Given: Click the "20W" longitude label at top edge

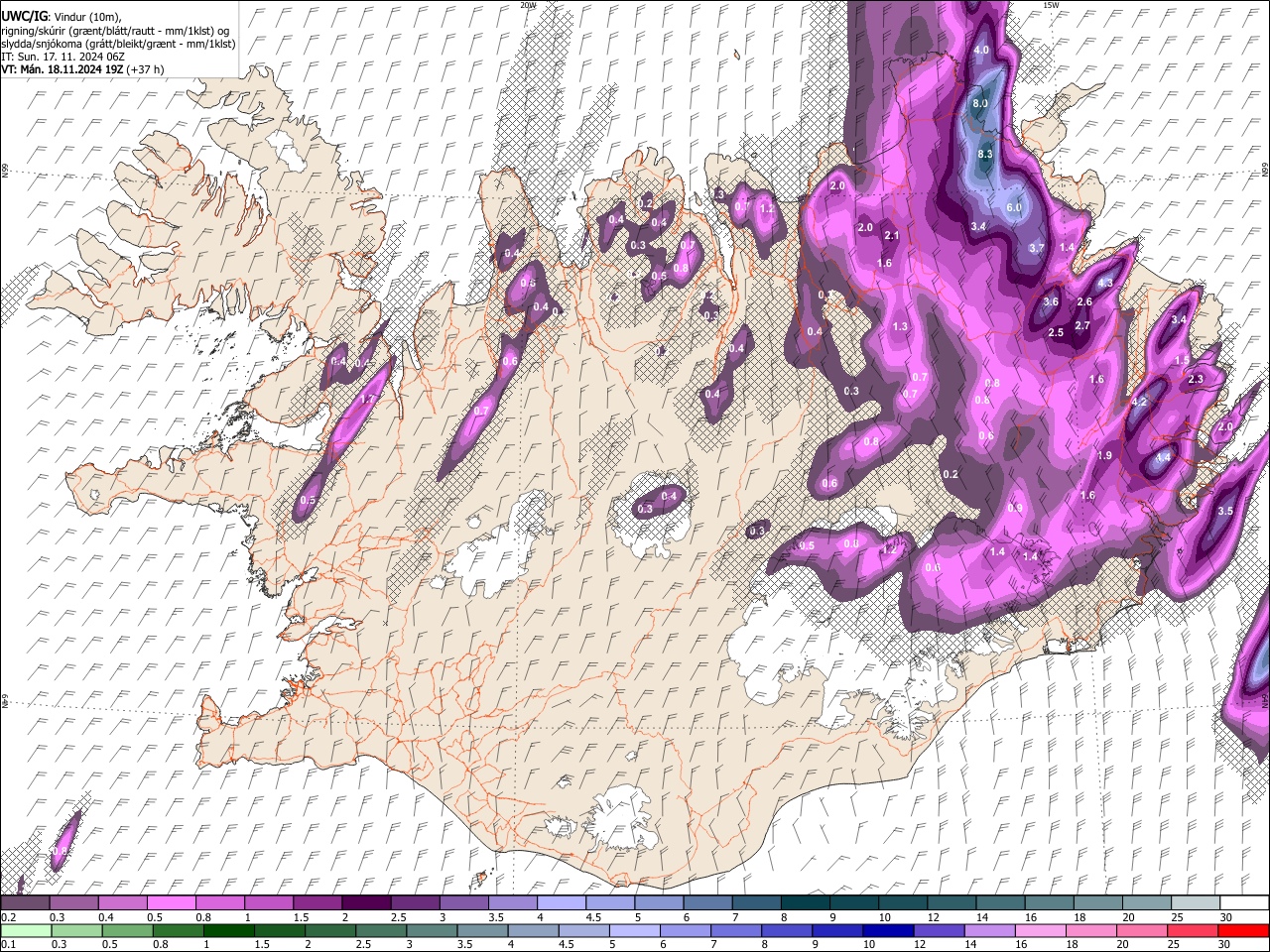Looking at the screenshot, I should [x=528, y=5].
